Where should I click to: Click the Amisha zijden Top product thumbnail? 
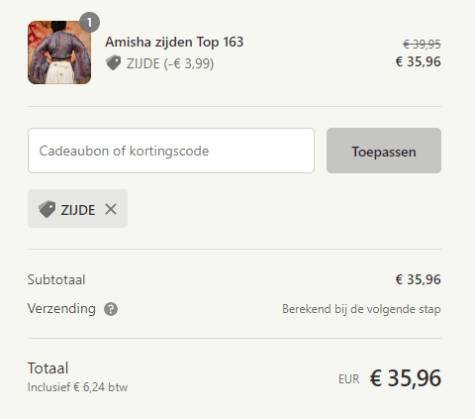pos(59,52)
